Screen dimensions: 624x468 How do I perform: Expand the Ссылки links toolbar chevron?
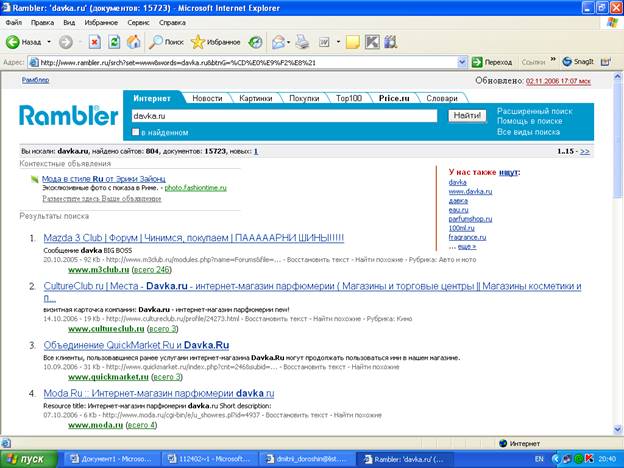(553, 60)
